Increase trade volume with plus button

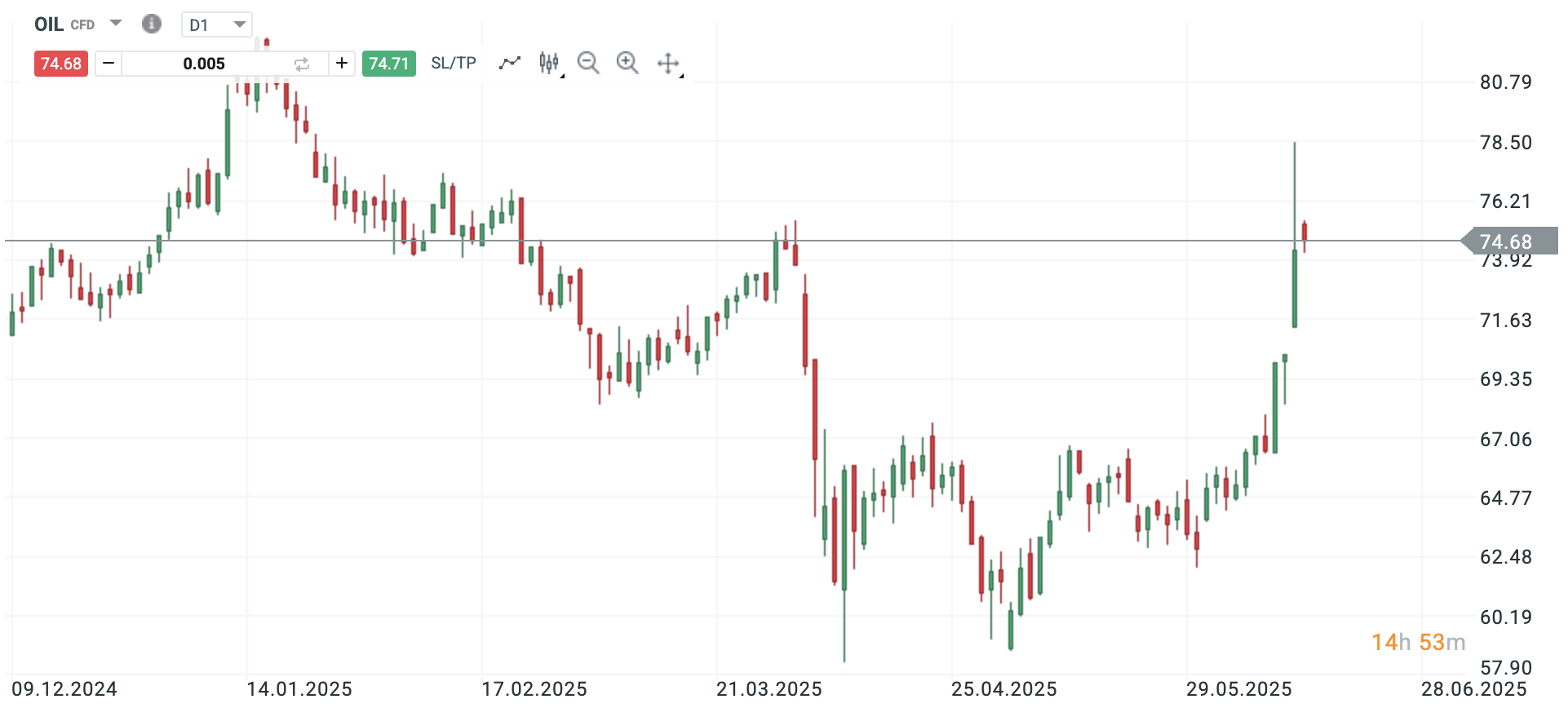342,64
